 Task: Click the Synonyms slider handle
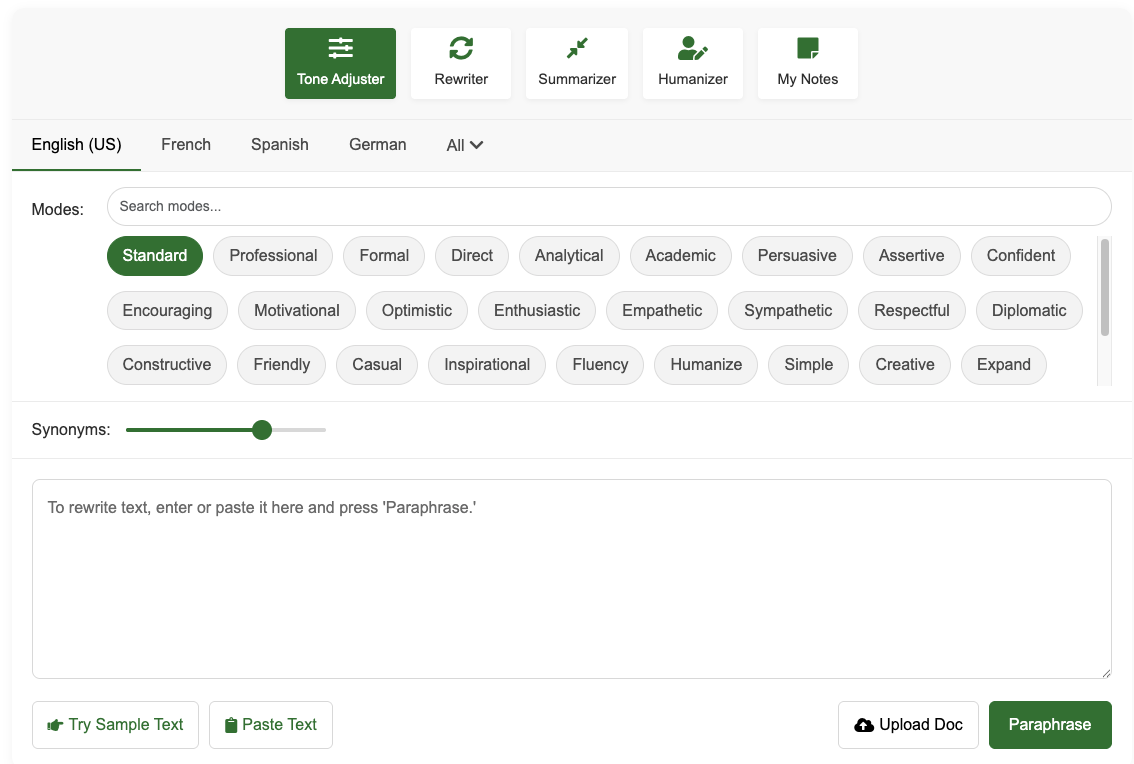point(262,430)
